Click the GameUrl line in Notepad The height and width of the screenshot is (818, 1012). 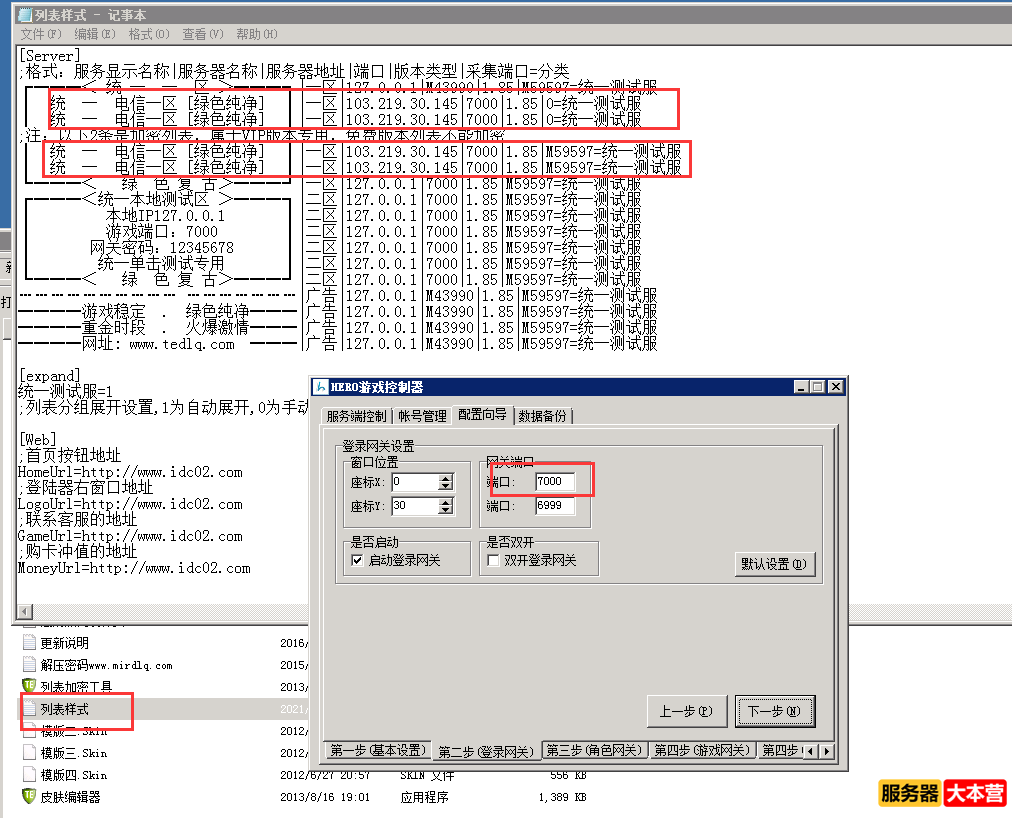[x=130, y=536]
